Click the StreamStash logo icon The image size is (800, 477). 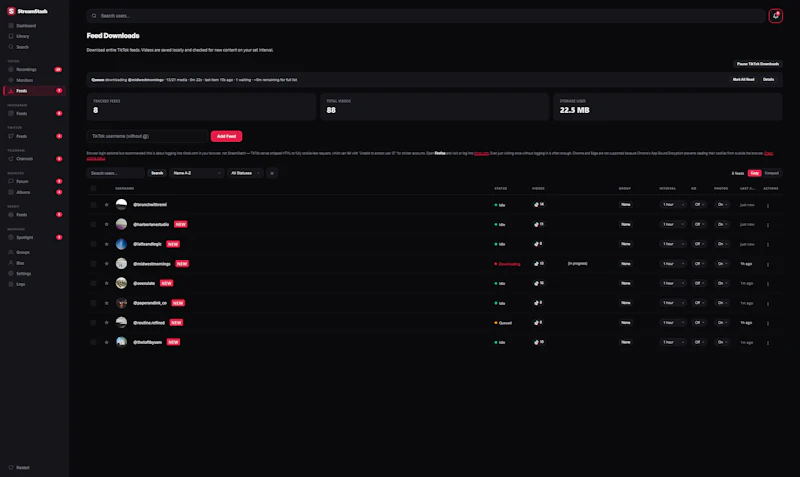[11, 11]
